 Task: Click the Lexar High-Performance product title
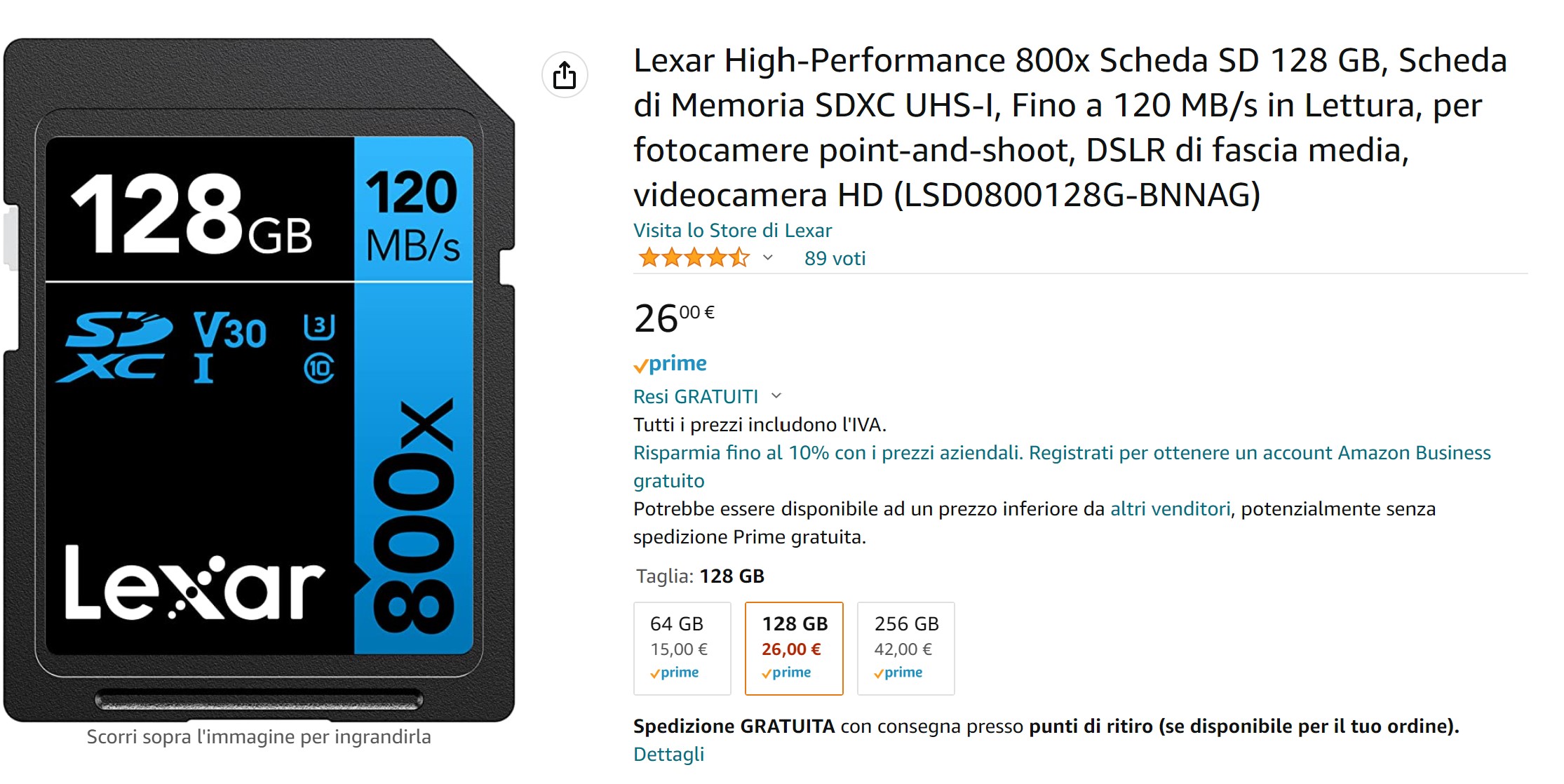coord(1070,128)
